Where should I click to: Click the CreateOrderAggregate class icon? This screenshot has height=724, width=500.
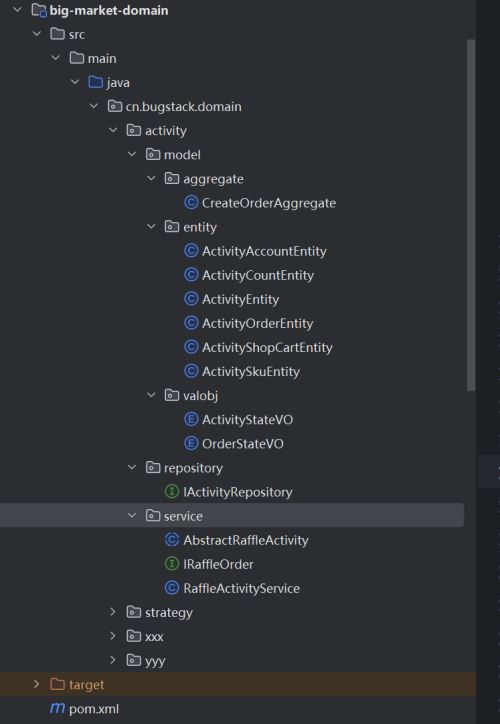[191, 202]
